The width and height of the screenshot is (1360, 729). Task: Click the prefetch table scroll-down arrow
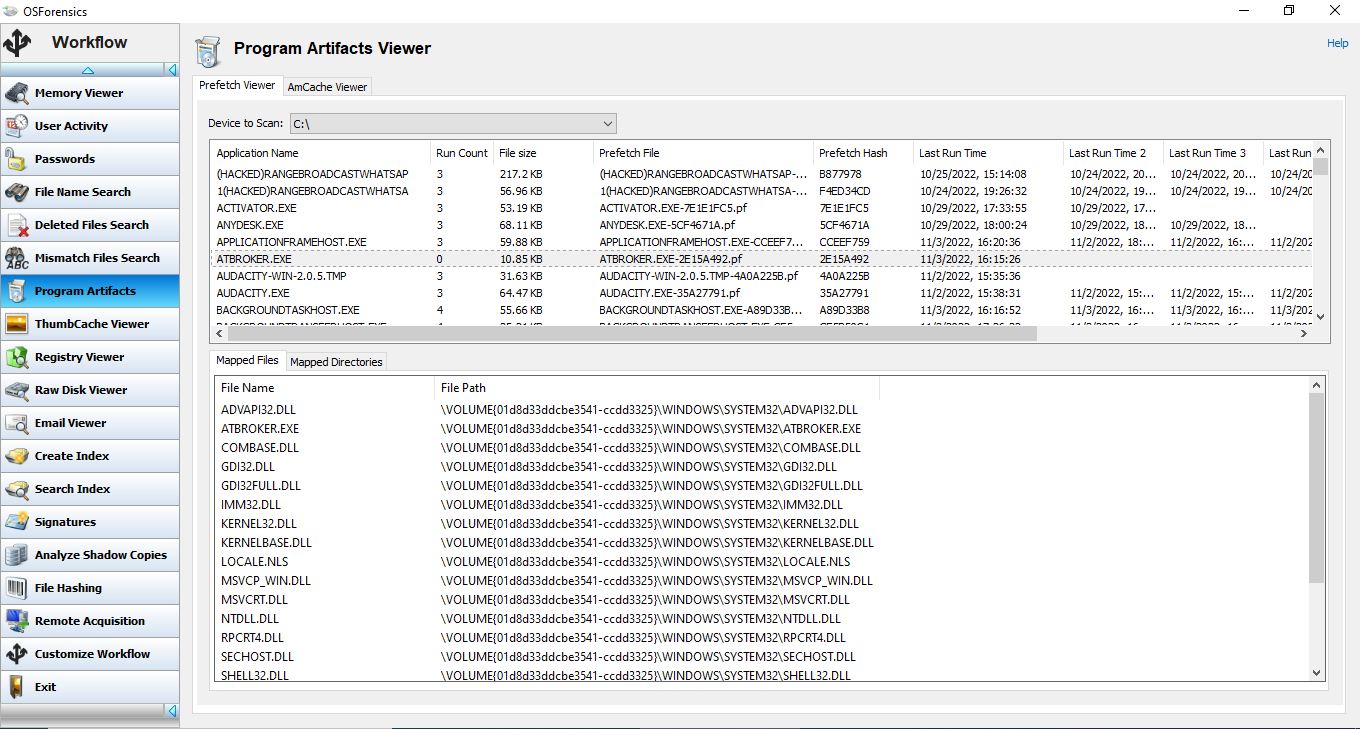(1321, 316)
